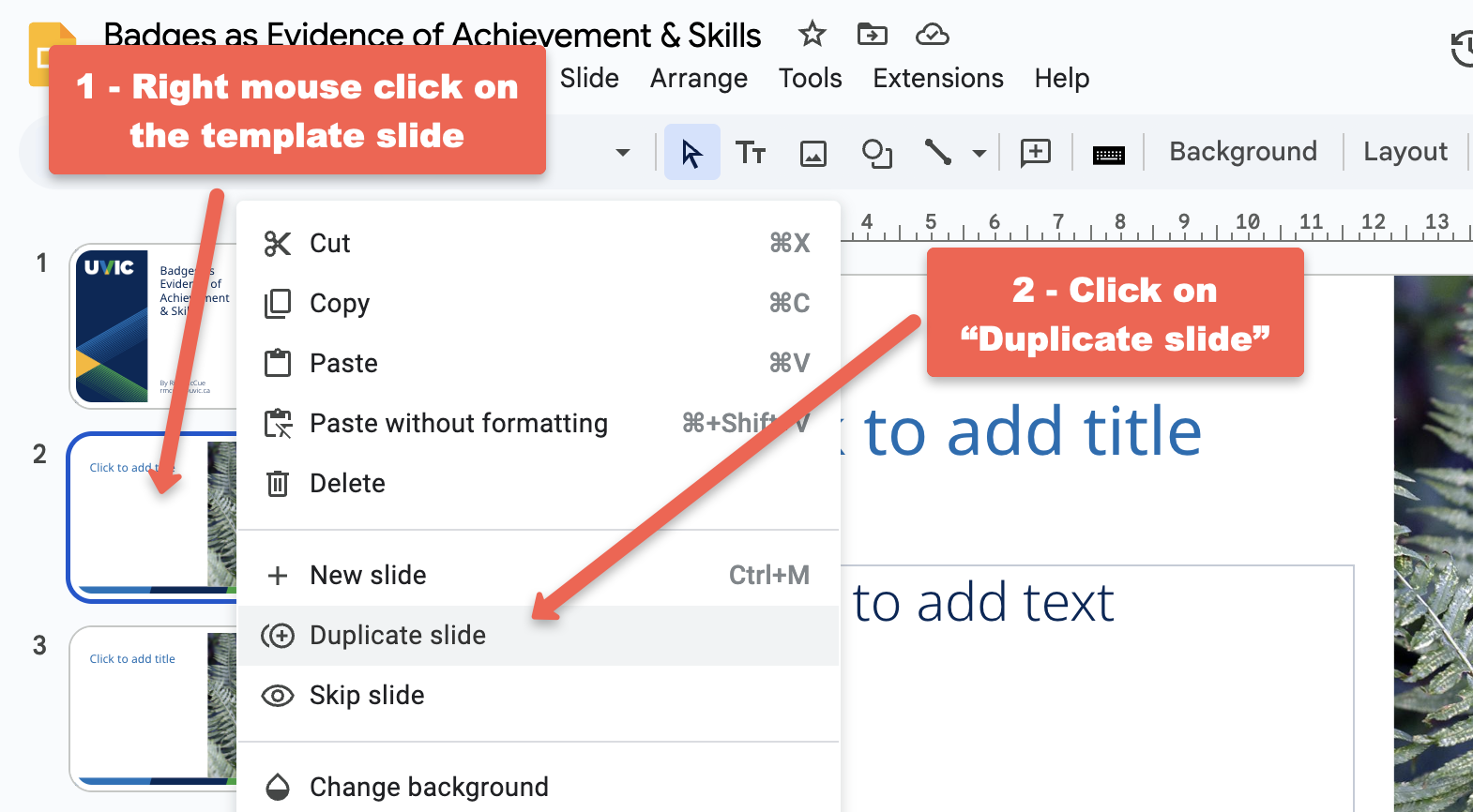This screenshot has height=812, width=1473.
Task: Open the Shape tool
Action: coord(876,153)
